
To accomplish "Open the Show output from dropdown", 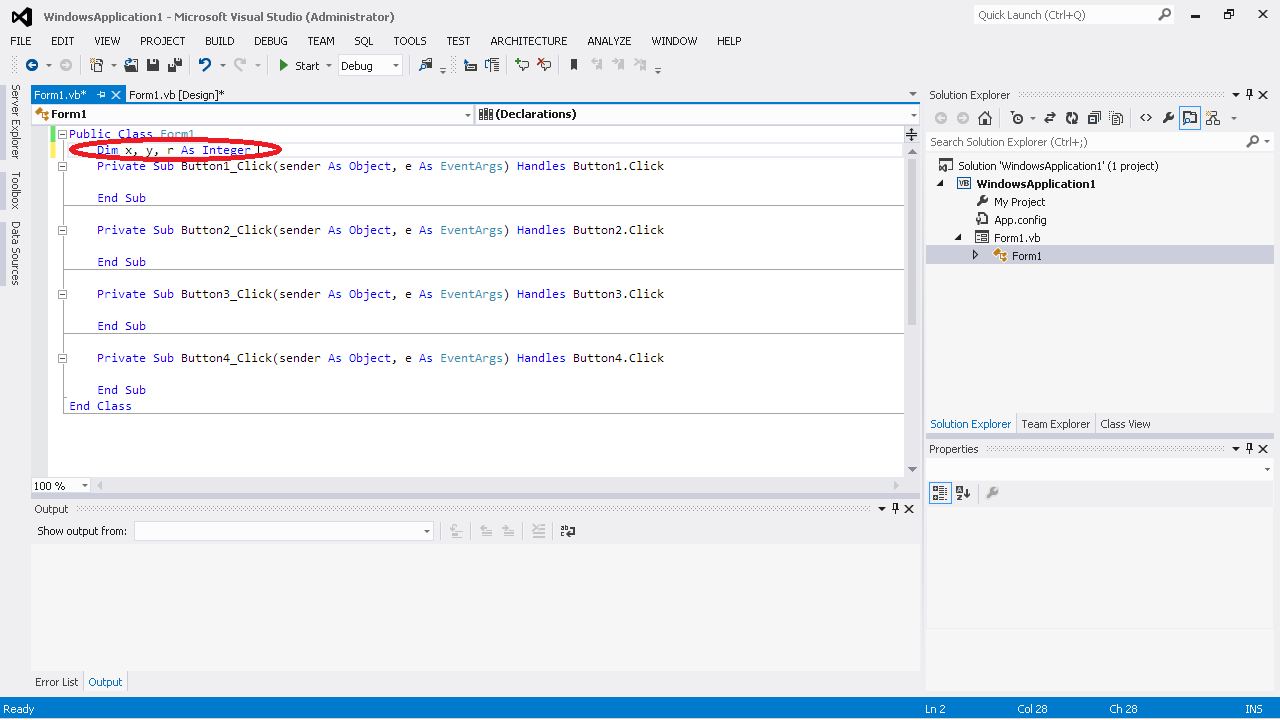I will (427, 532).
